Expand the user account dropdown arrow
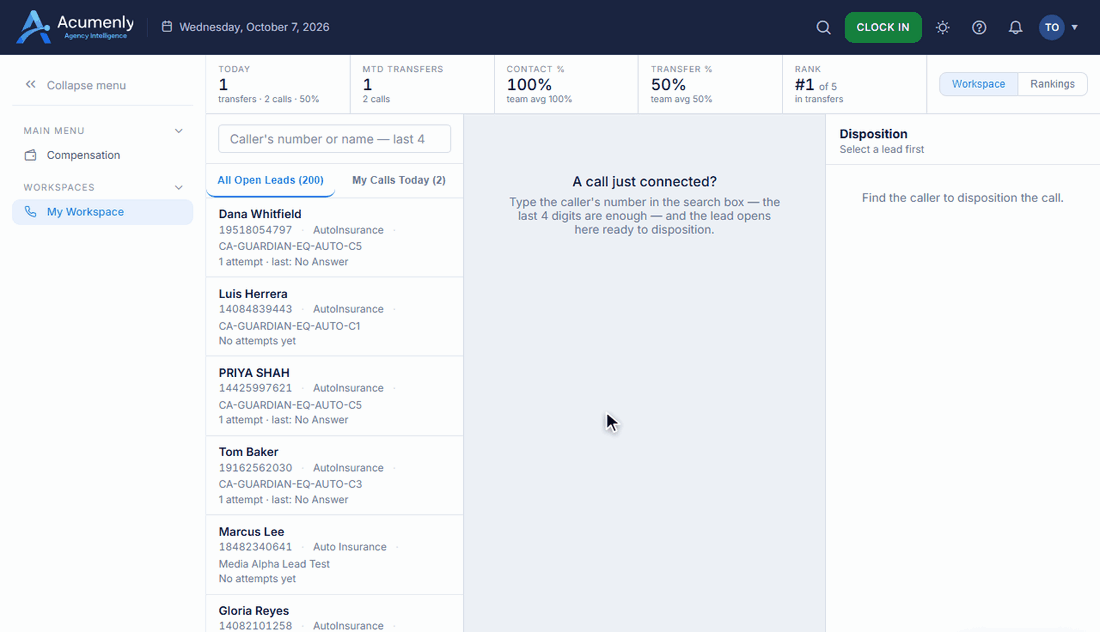1100x632 pixels. tap(1075, 27)
